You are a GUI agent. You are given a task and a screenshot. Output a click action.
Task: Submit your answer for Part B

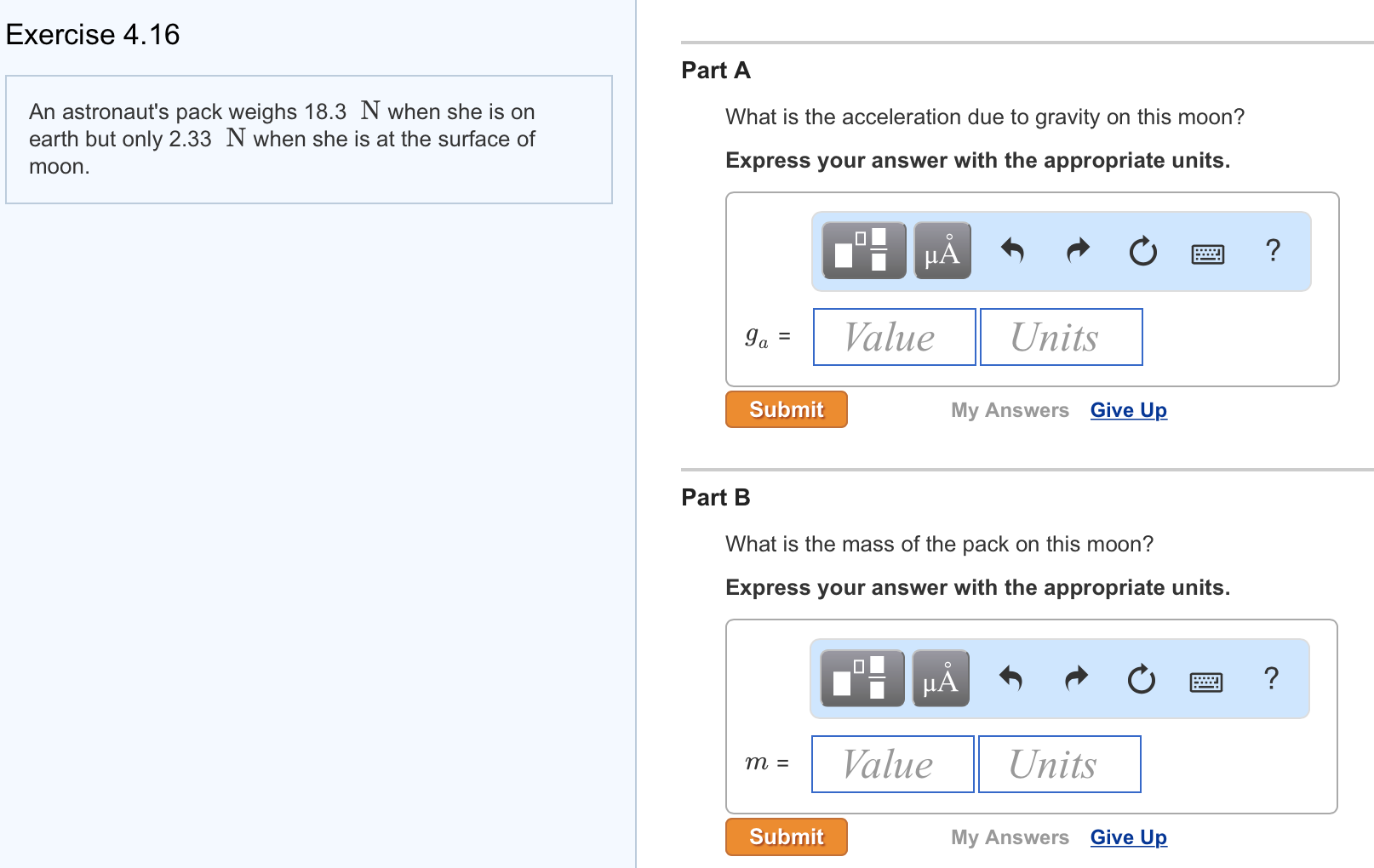(786, 837)
